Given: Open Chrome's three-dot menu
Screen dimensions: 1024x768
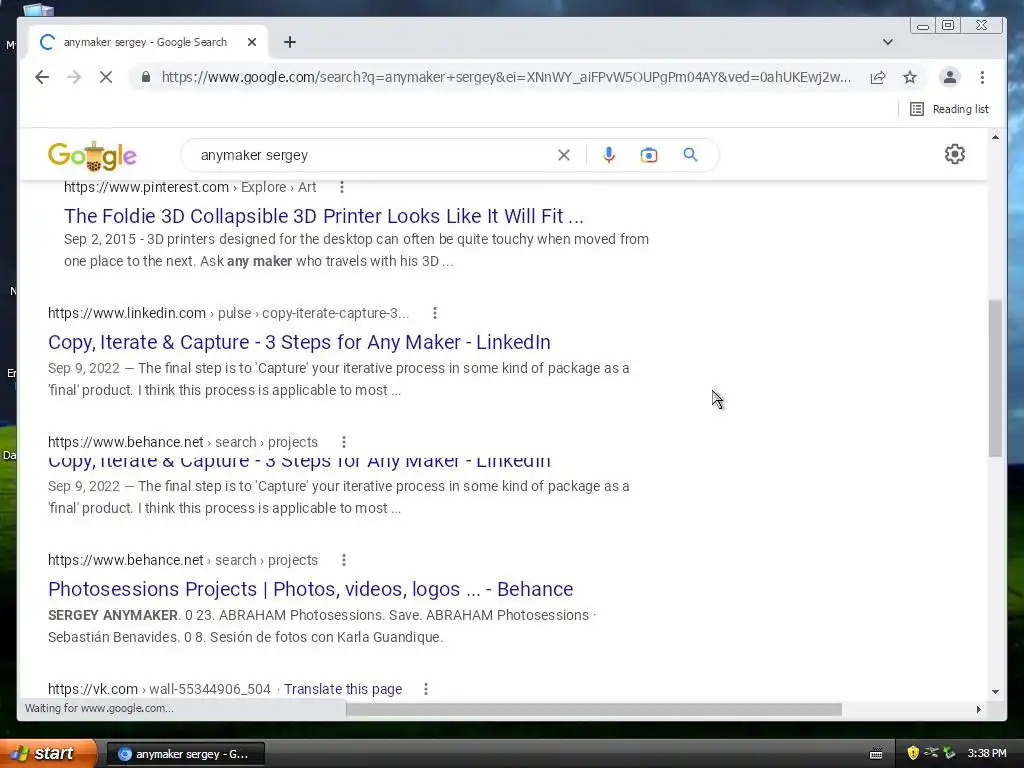Looking at the screenshot, I should 982,77.
